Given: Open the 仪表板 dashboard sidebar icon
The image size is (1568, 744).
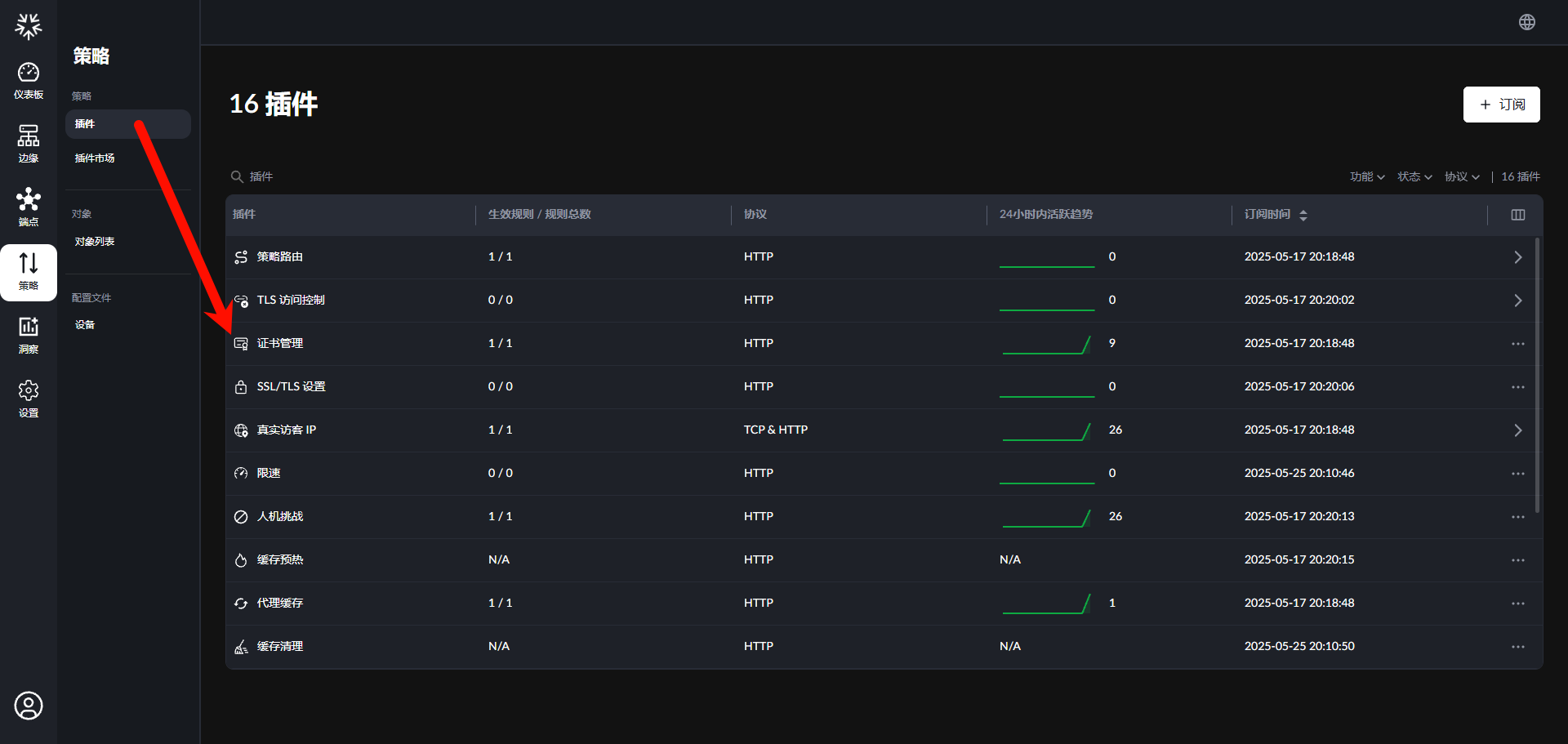Looking at the screenshot, I should pos(29,81).
